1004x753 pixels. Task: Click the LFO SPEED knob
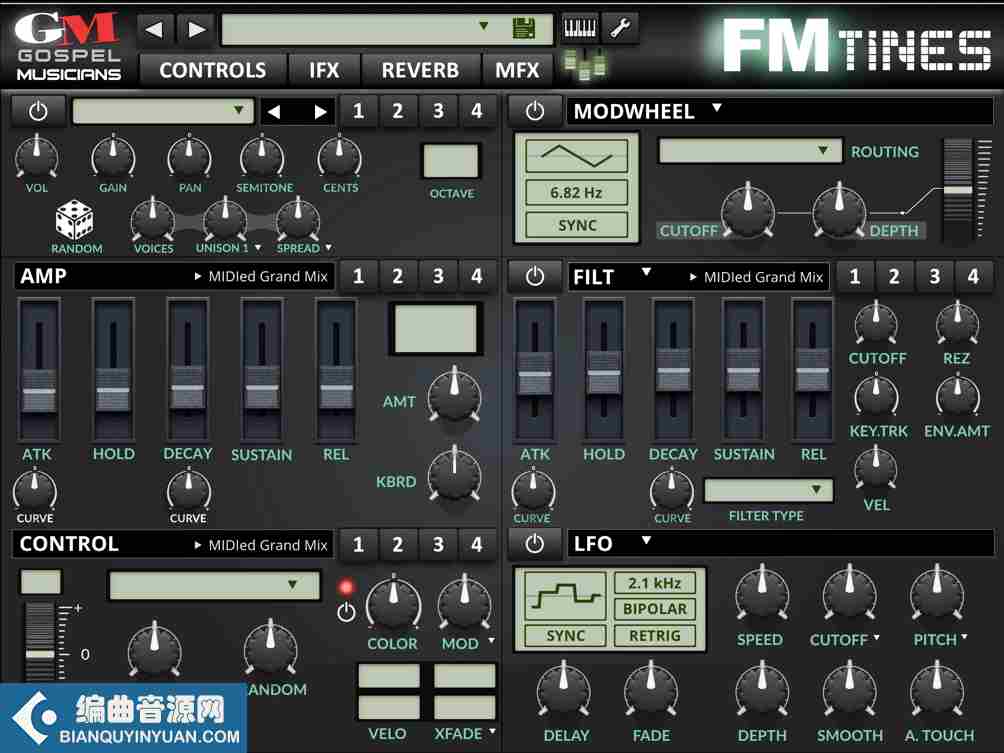click(x=762, y=594)
